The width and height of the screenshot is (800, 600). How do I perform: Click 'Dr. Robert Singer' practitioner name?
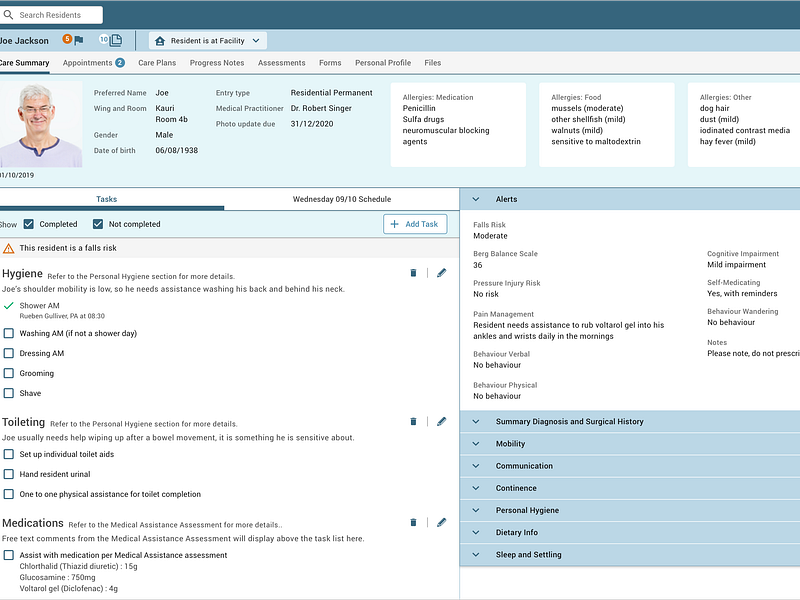pos(321,108)
